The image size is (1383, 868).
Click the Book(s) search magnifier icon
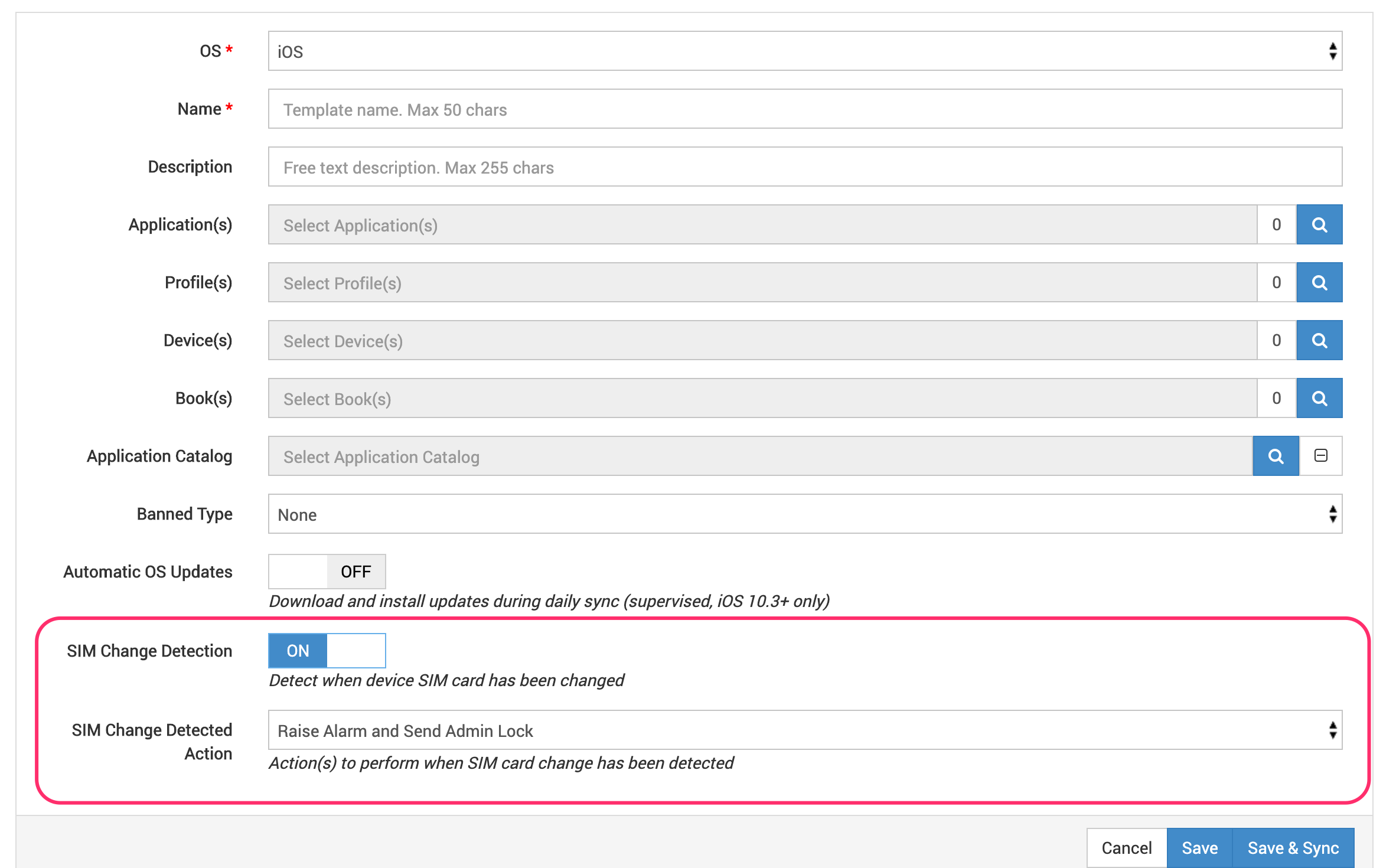[x=1319, y=399]
